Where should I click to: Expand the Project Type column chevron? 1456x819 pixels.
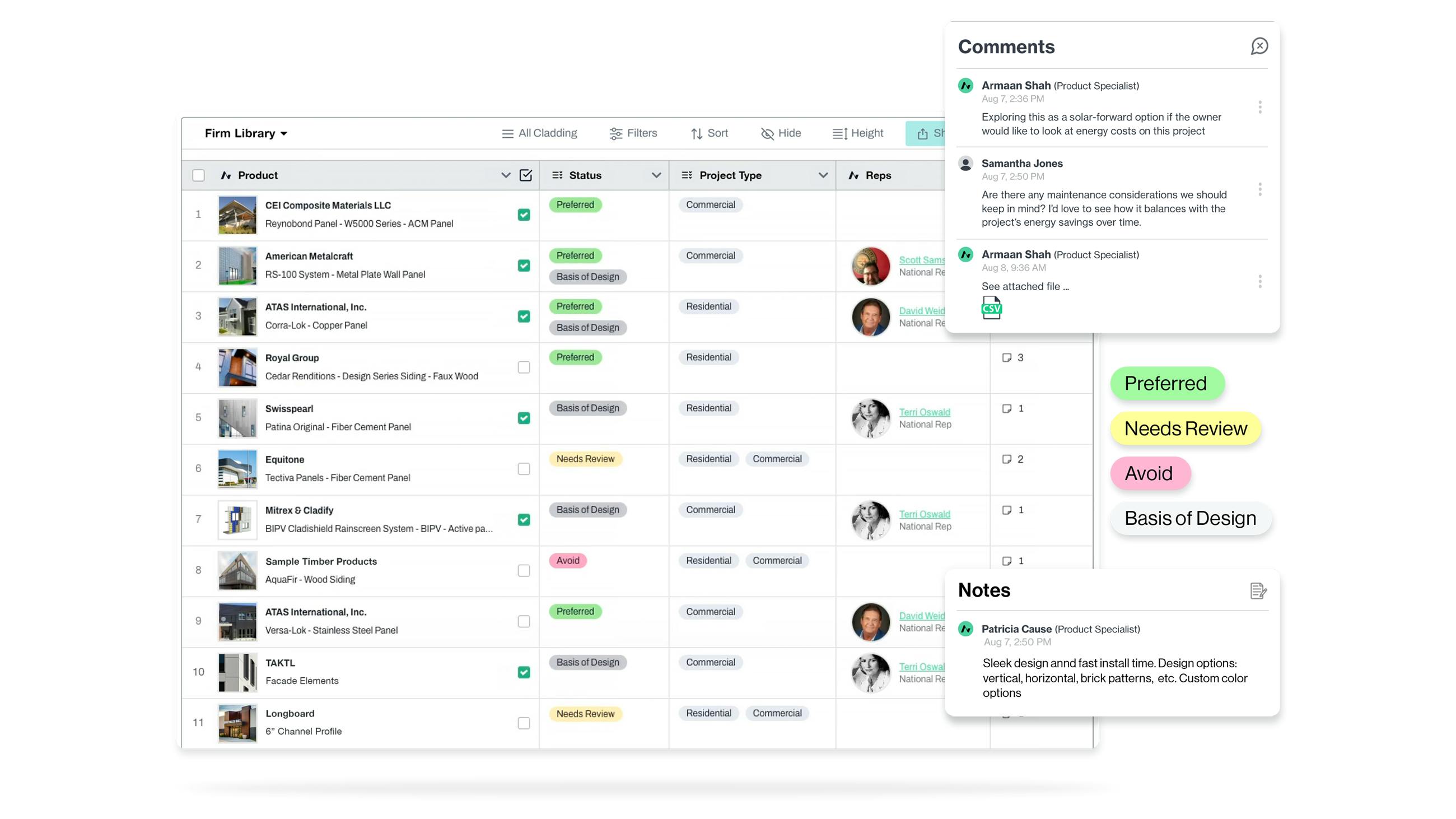(823, 175)
